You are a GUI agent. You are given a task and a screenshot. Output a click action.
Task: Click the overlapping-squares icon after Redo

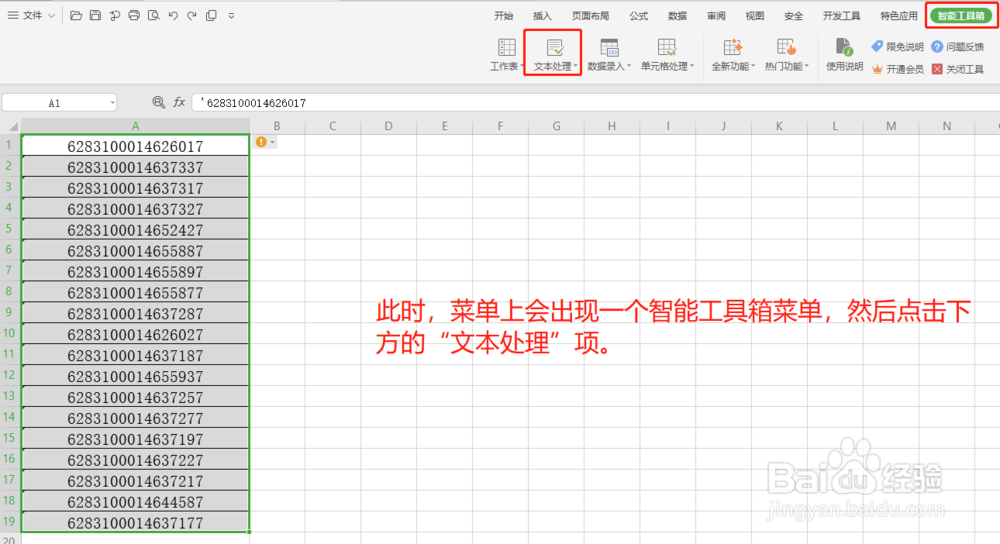pos(211,15)
